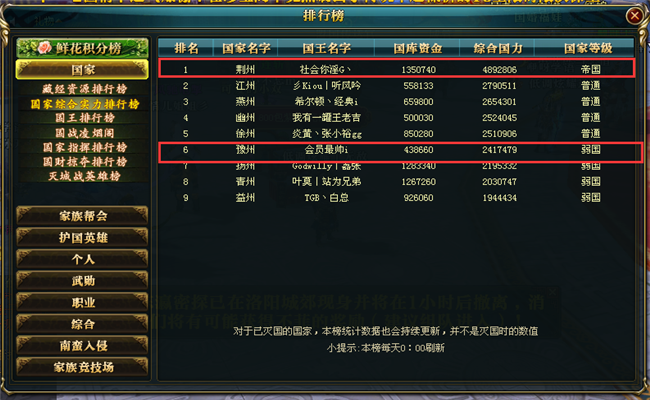Screen dimensions: 650x400
Task: Open the 国王排行榜 list
Action: click(x=84, y=118)
